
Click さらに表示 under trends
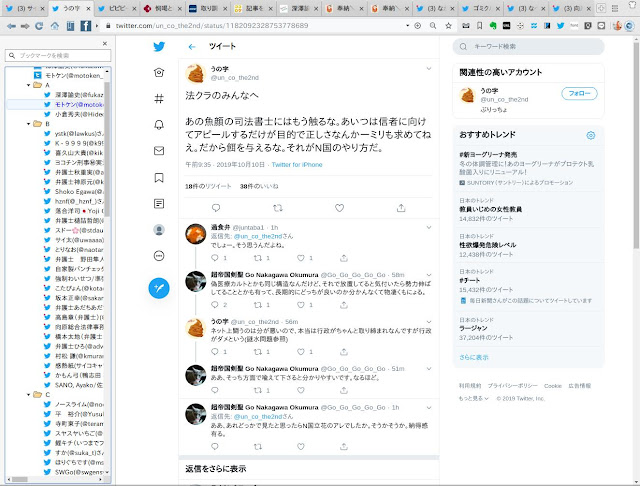tap(473, 357)
